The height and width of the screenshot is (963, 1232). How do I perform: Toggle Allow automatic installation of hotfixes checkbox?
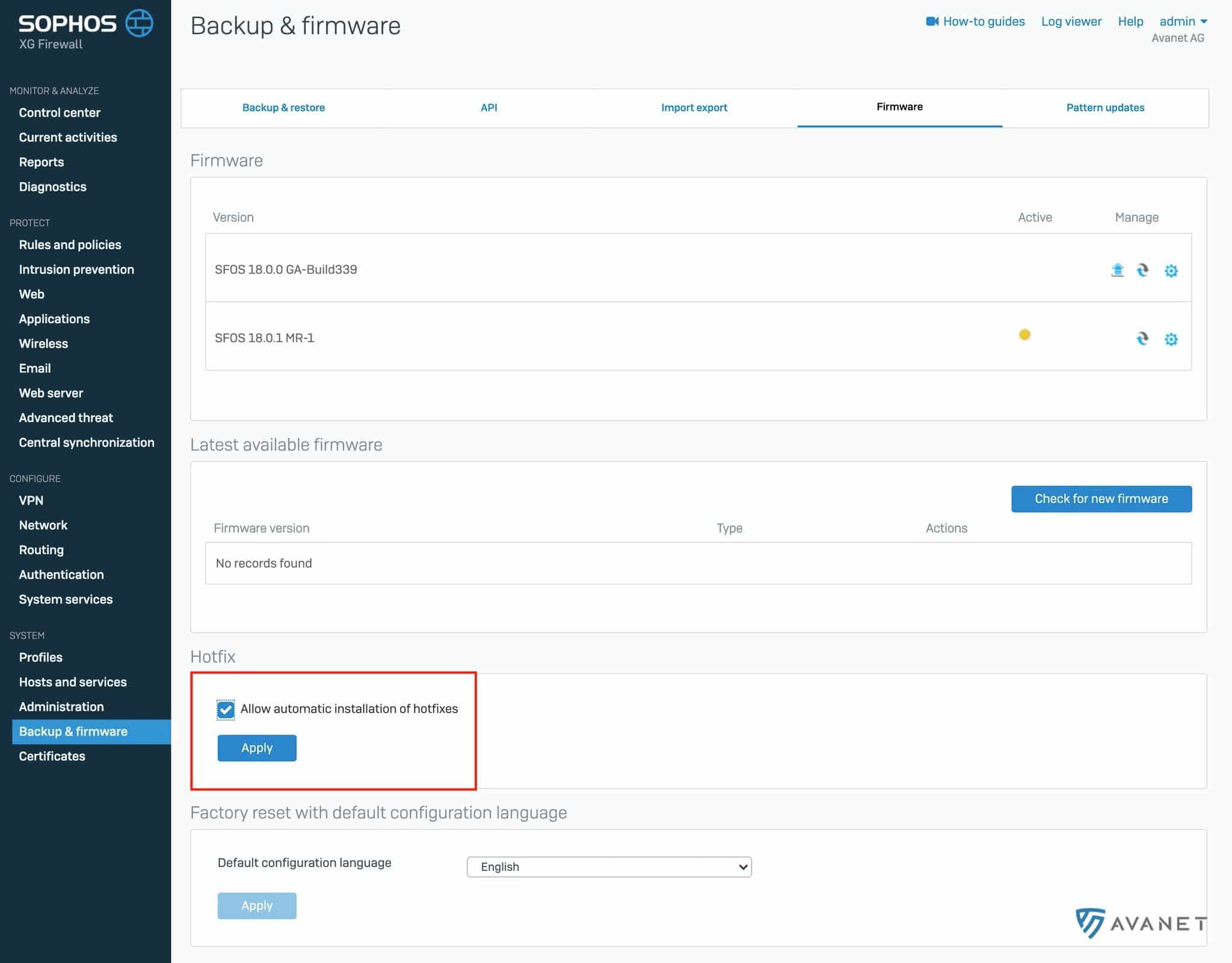[x=226, y=710]
